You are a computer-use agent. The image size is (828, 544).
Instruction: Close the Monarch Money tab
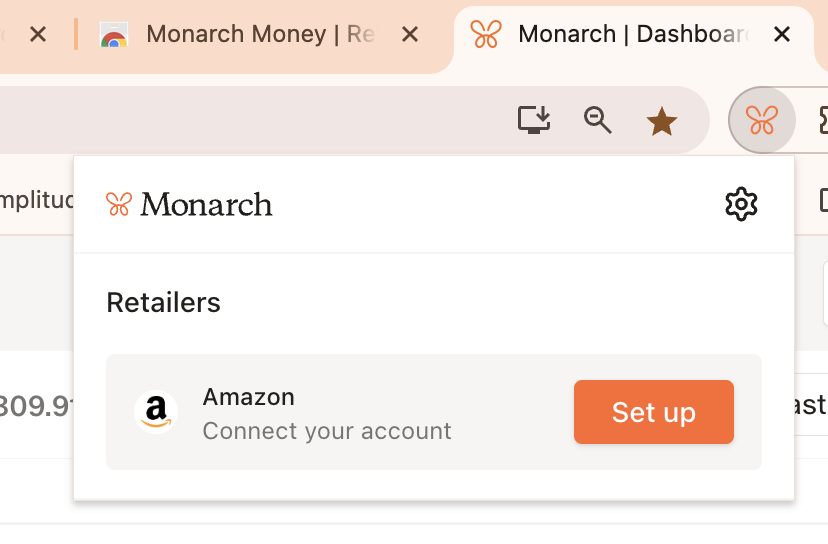(410, 35)
